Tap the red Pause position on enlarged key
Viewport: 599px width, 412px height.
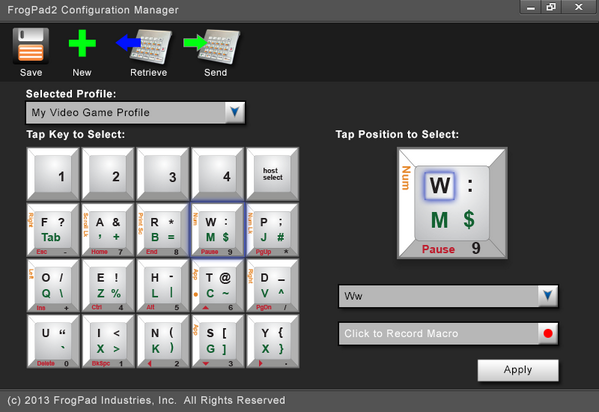point(438,249)
